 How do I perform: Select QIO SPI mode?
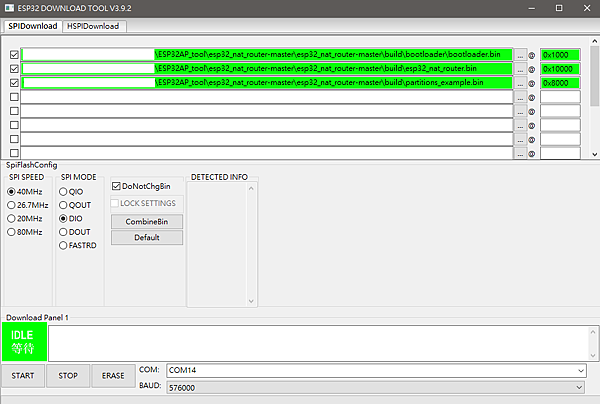71,192
